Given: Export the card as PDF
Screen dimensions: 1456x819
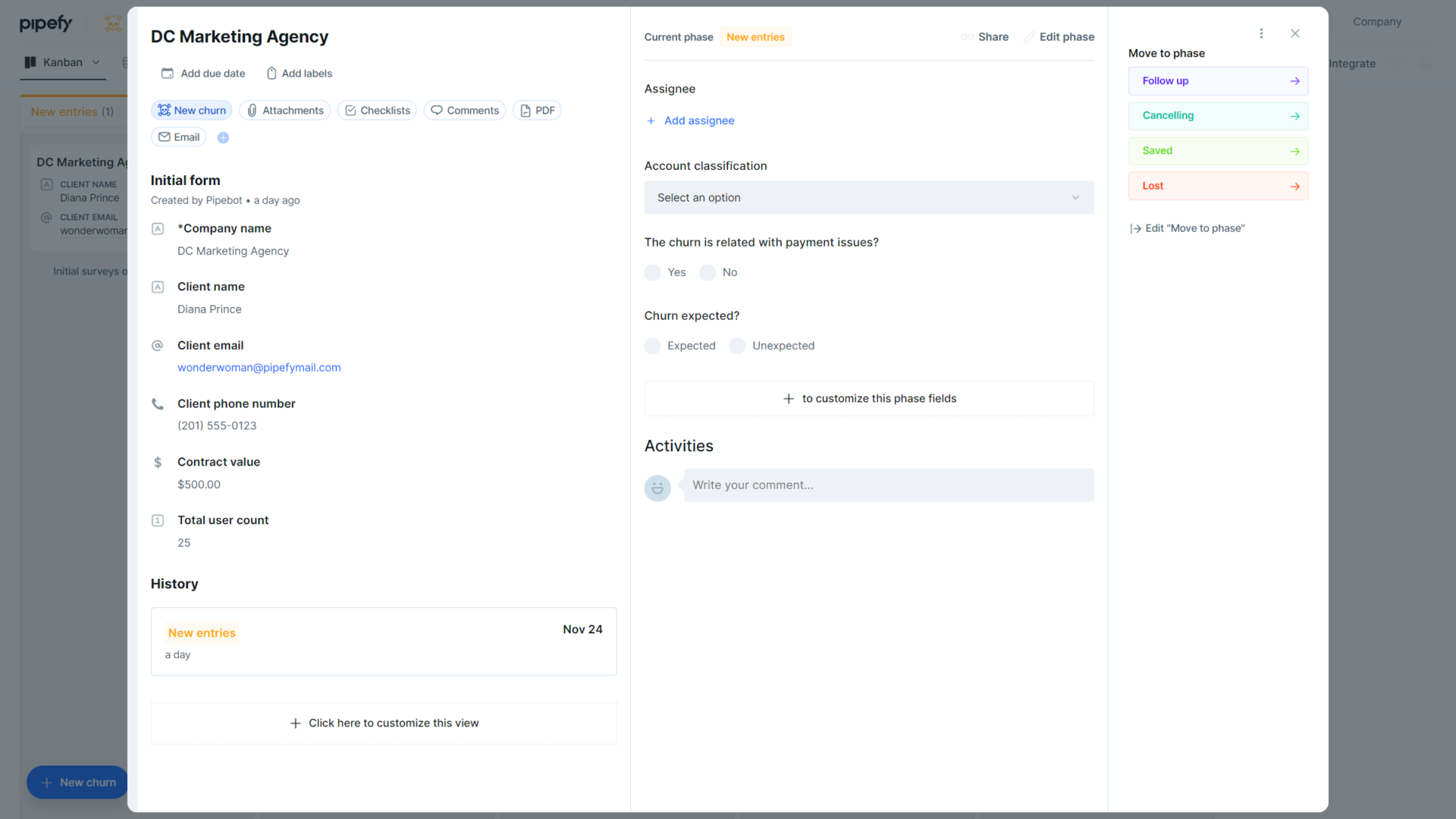Looking at the screenshot, I should point(537,110).
